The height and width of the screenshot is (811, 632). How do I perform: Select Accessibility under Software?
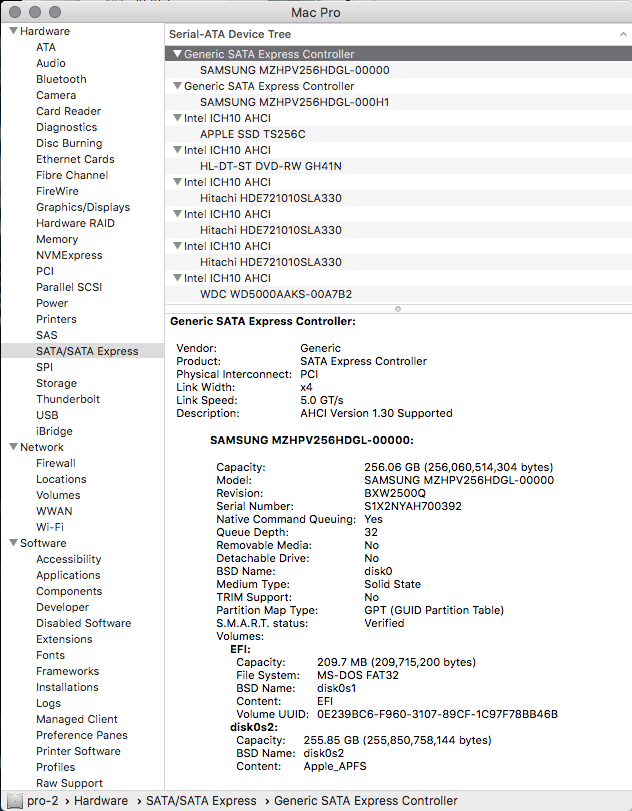68,560
